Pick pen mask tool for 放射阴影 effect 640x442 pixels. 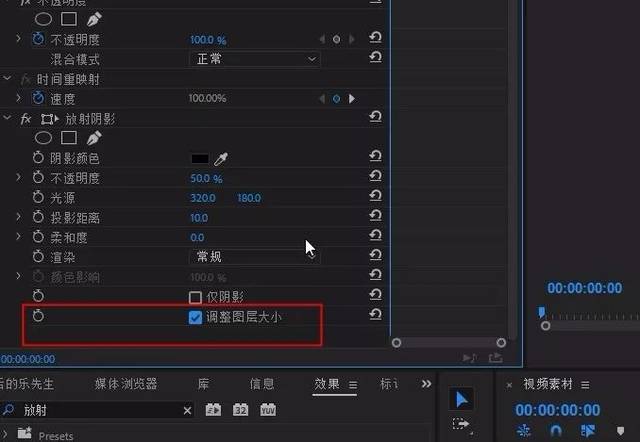click(x=94, y=138)
